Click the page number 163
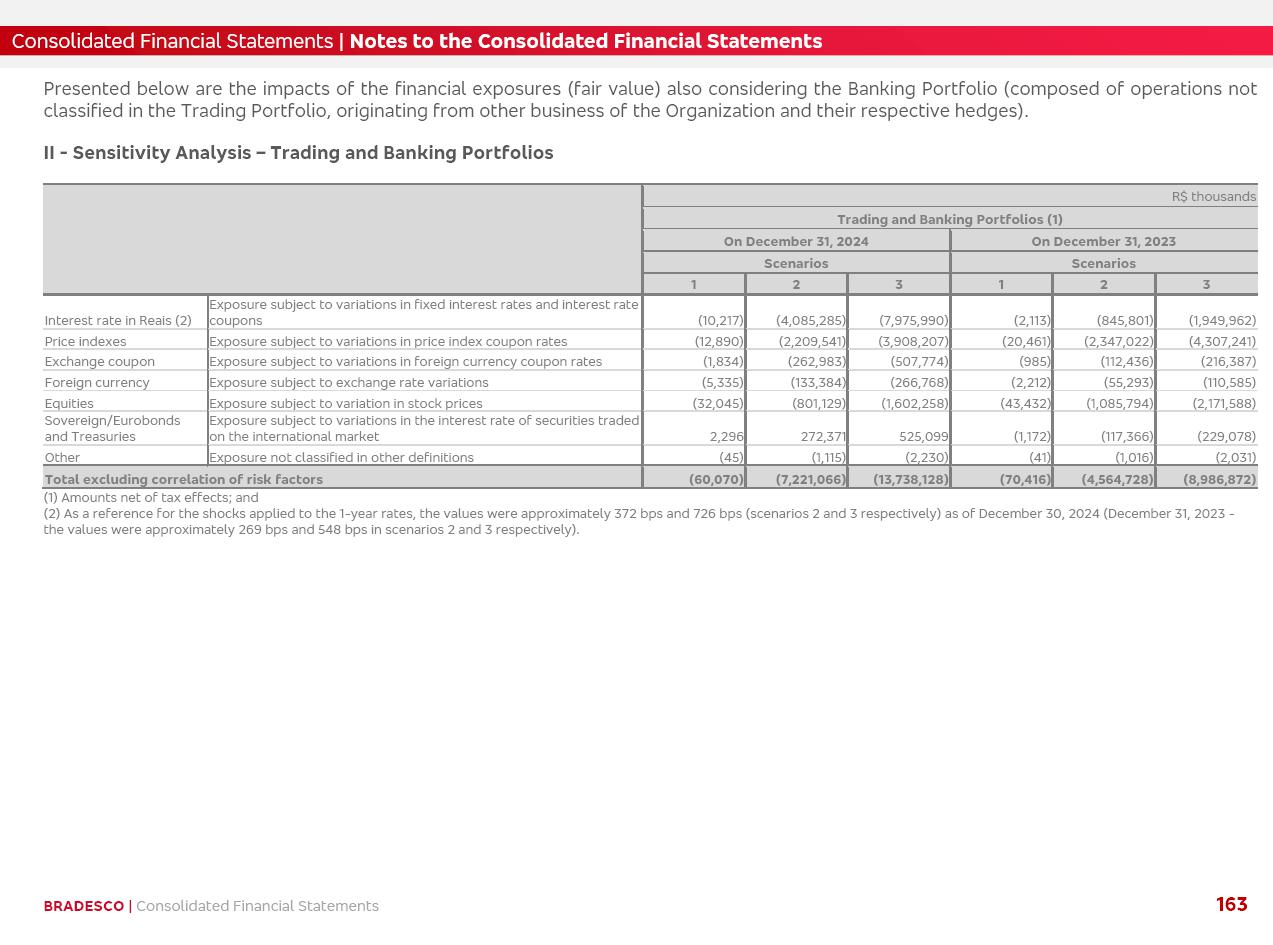 (x=1231, y=904)
